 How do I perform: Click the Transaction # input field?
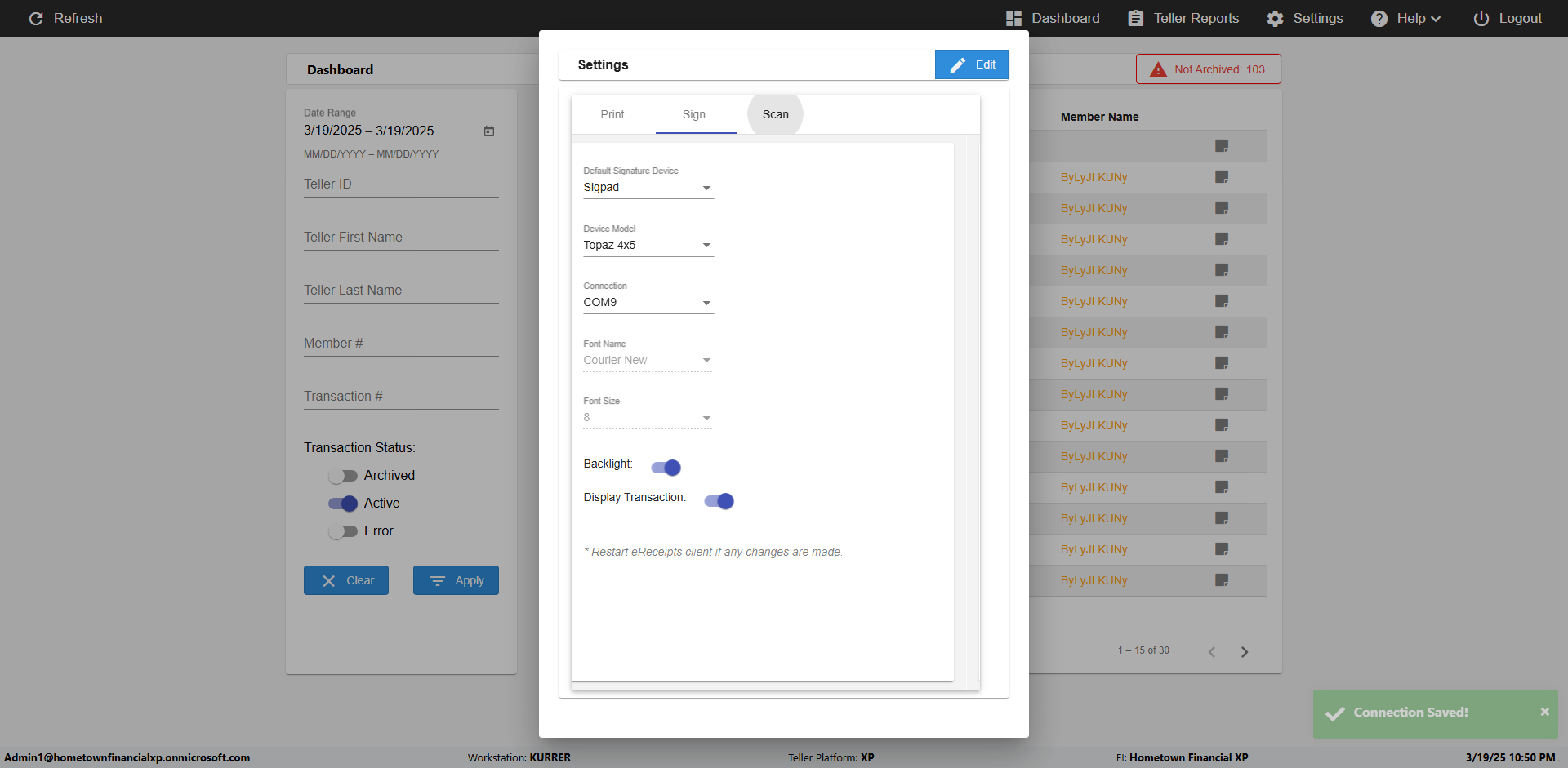pos(401,397)
